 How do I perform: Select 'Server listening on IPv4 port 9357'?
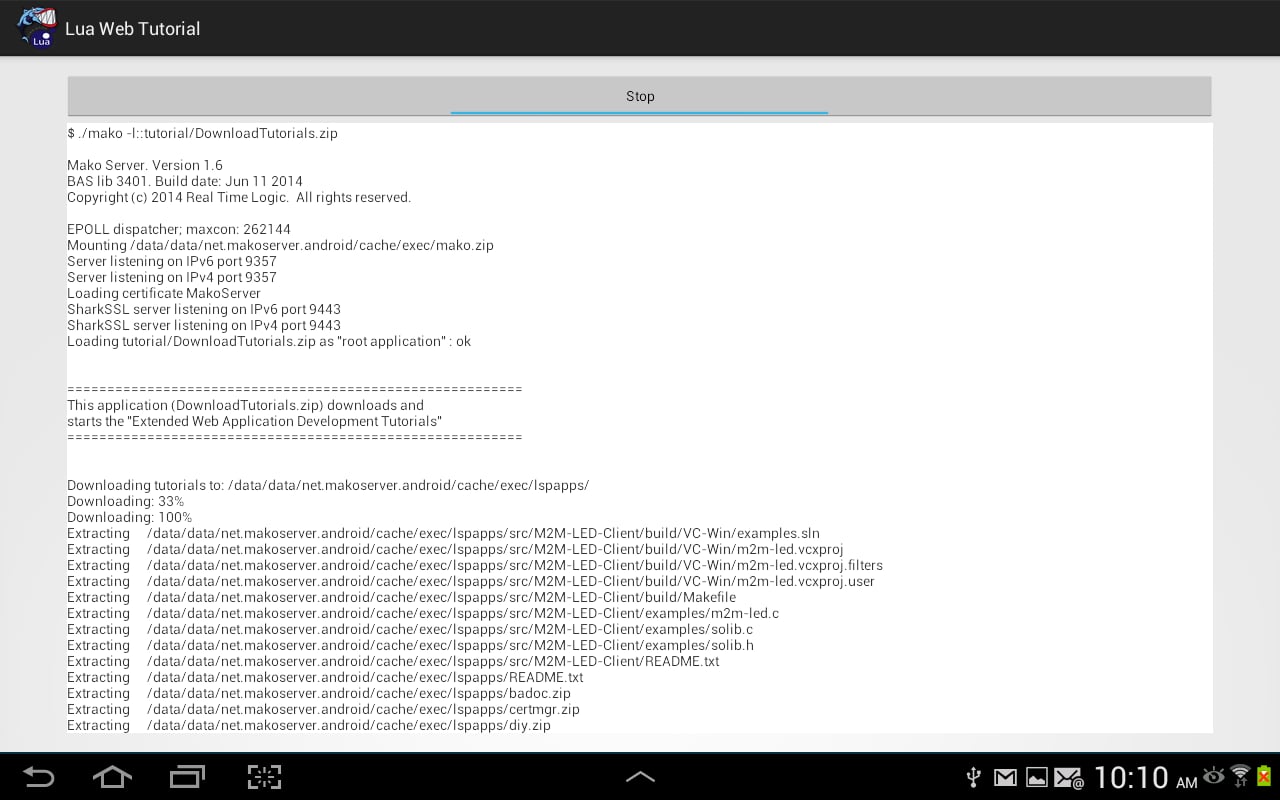pyautogui.click(x=172, y=277)
